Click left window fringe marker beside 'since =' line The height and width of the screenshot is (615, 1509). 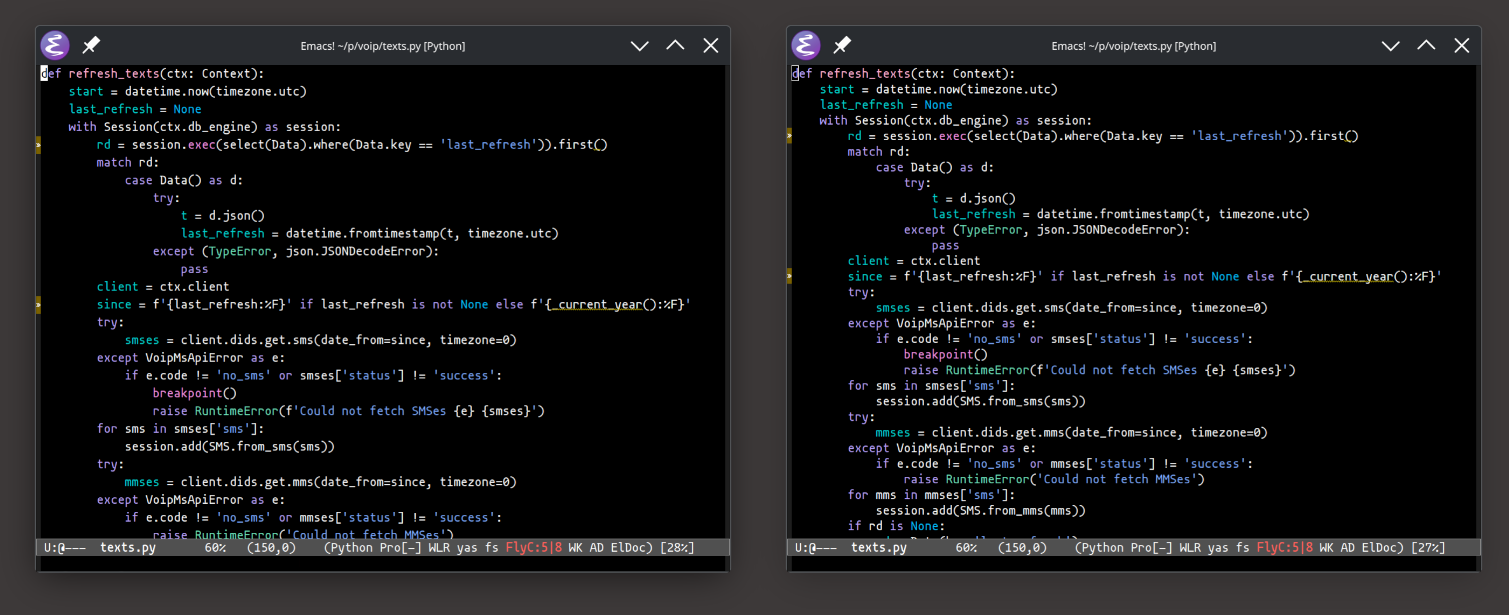point(38,304)
